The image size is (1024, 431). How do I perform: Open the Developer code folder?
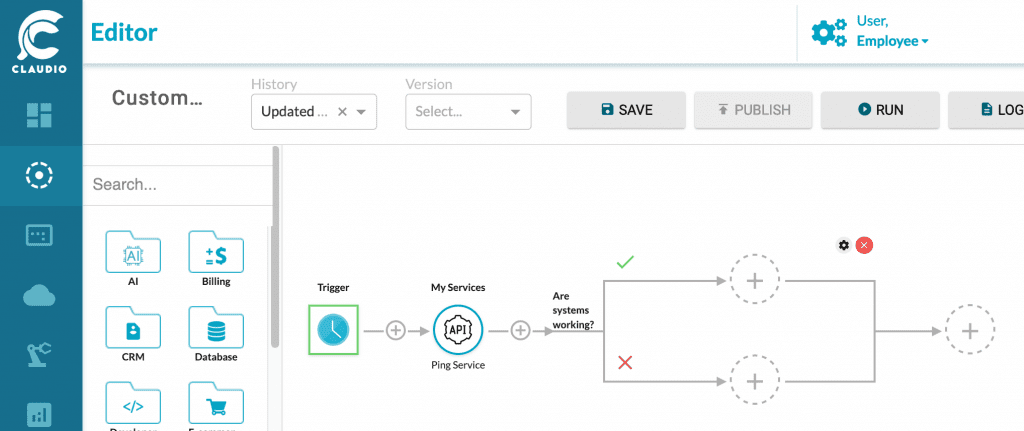click(x=133, y=404)
